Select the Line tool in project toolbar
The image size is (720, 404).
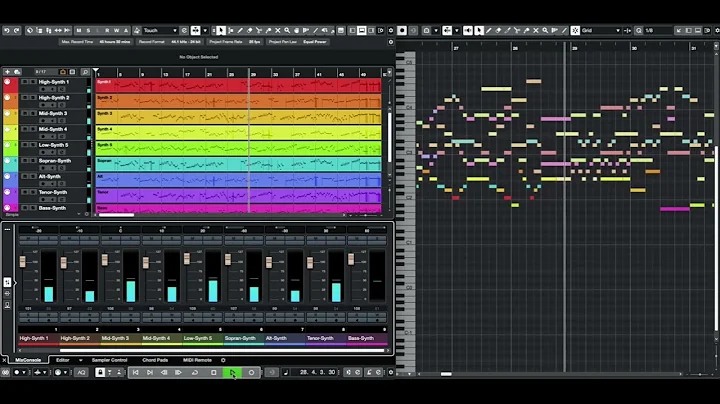coord(315,30)
